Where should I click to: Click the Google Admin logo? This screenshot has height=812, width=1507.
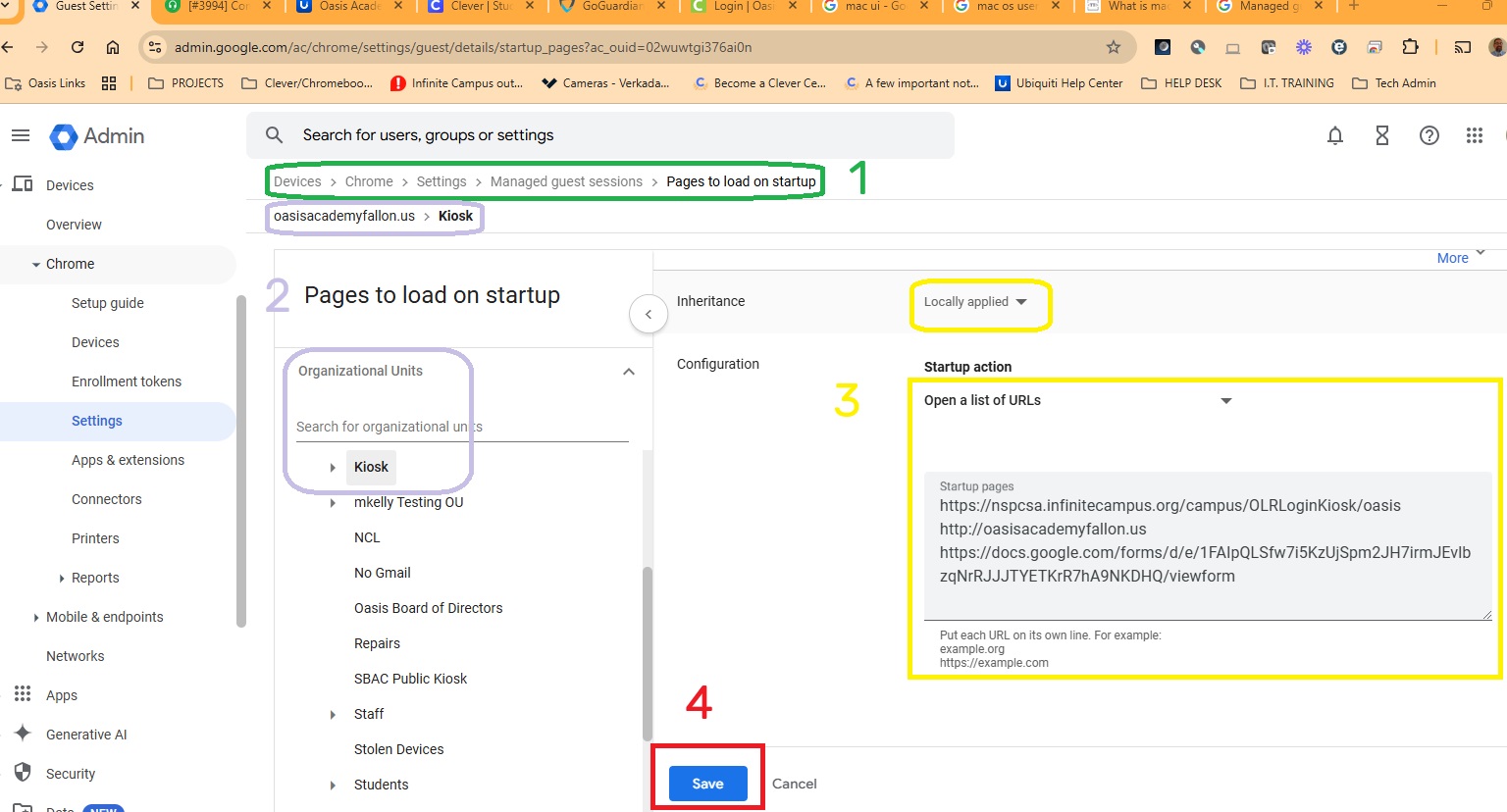click(97, 136)
